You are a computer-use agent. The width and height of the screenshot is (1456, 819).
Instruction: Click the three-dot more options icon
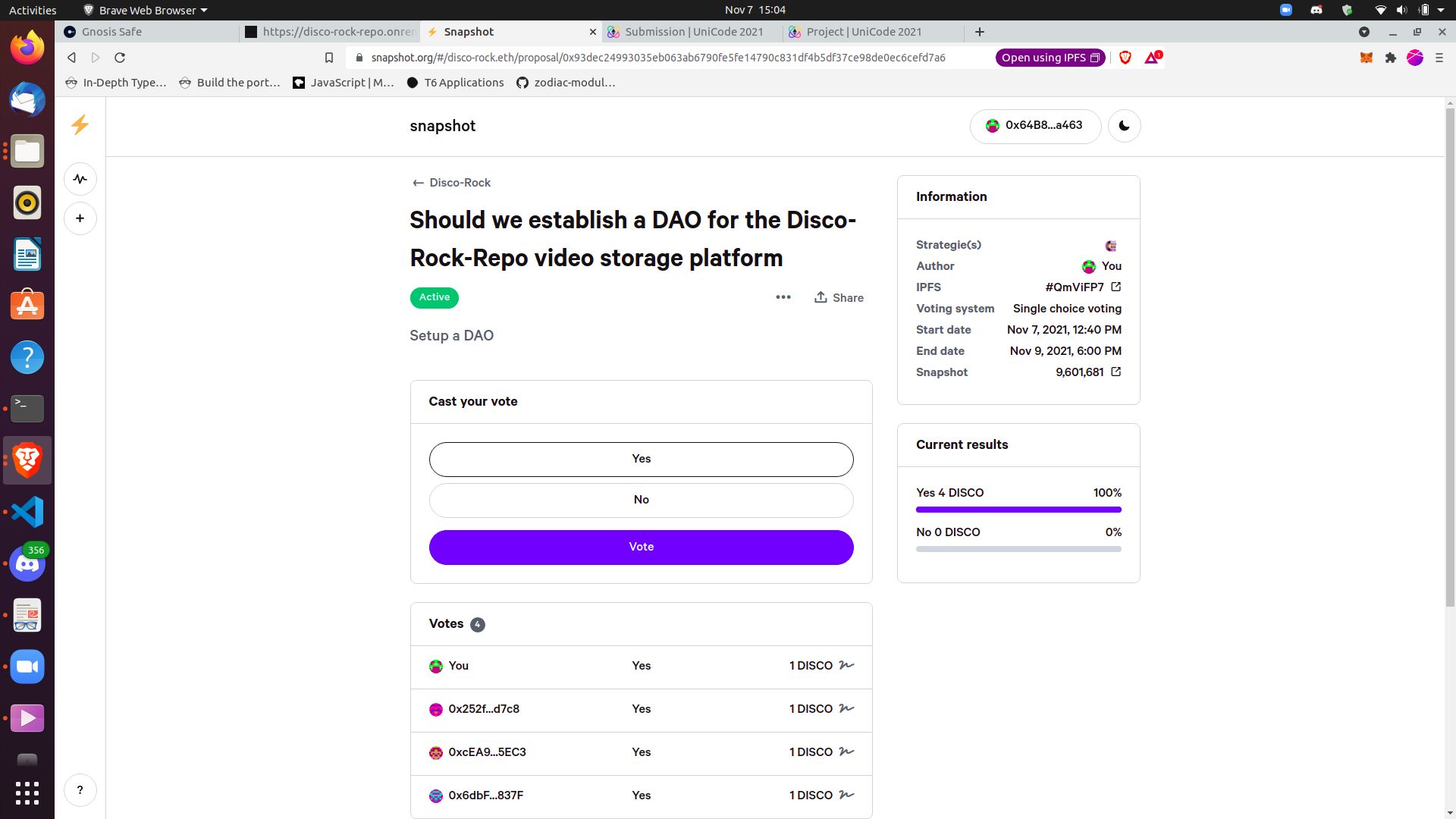click(x=783, y=297)
